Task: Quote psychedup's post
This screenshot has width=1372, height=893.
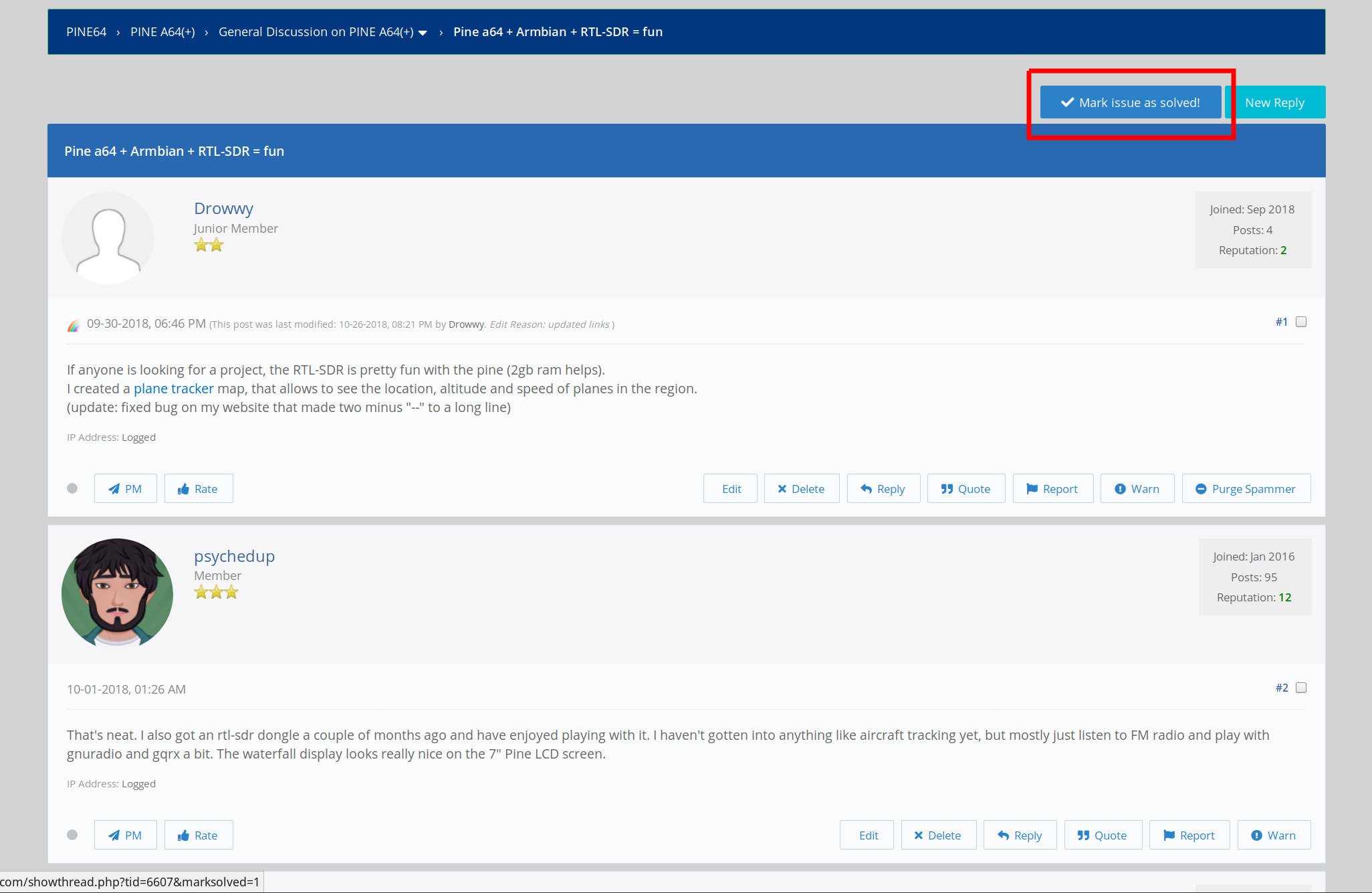Action: (1102, 835)
